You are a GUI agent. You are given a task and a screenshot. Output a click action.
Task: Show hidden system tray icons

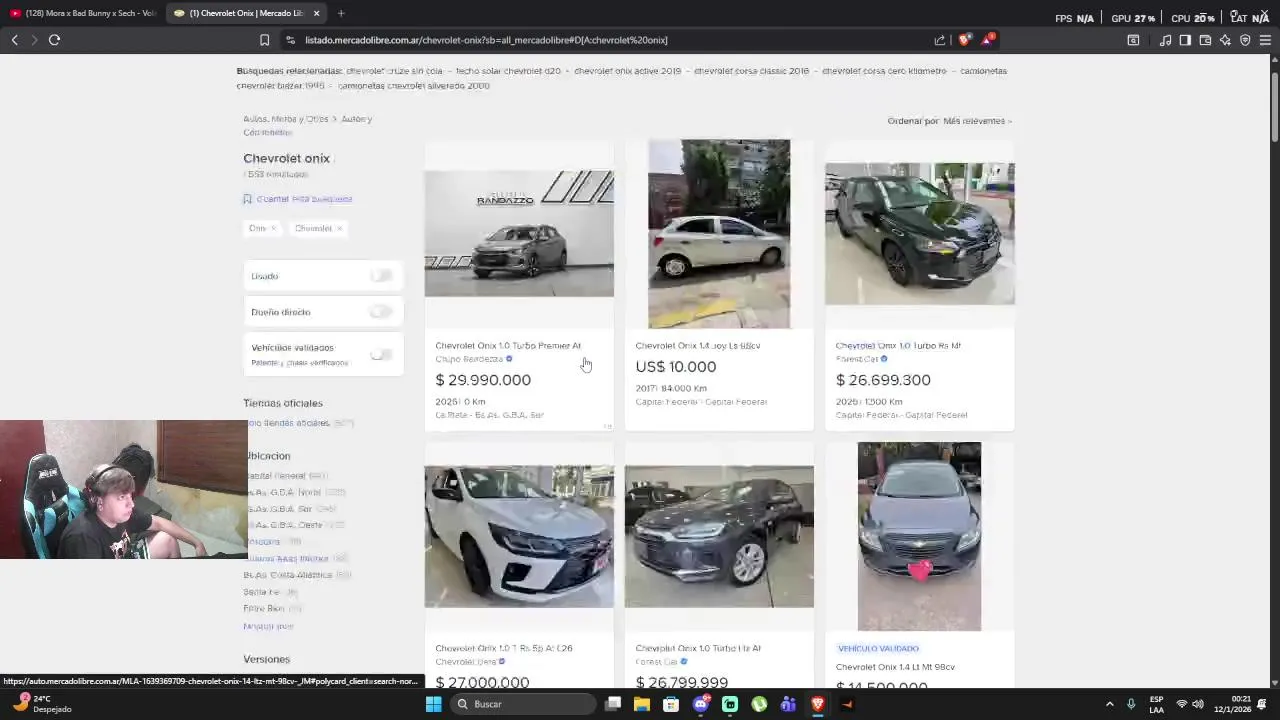(x=1109, y=704)
